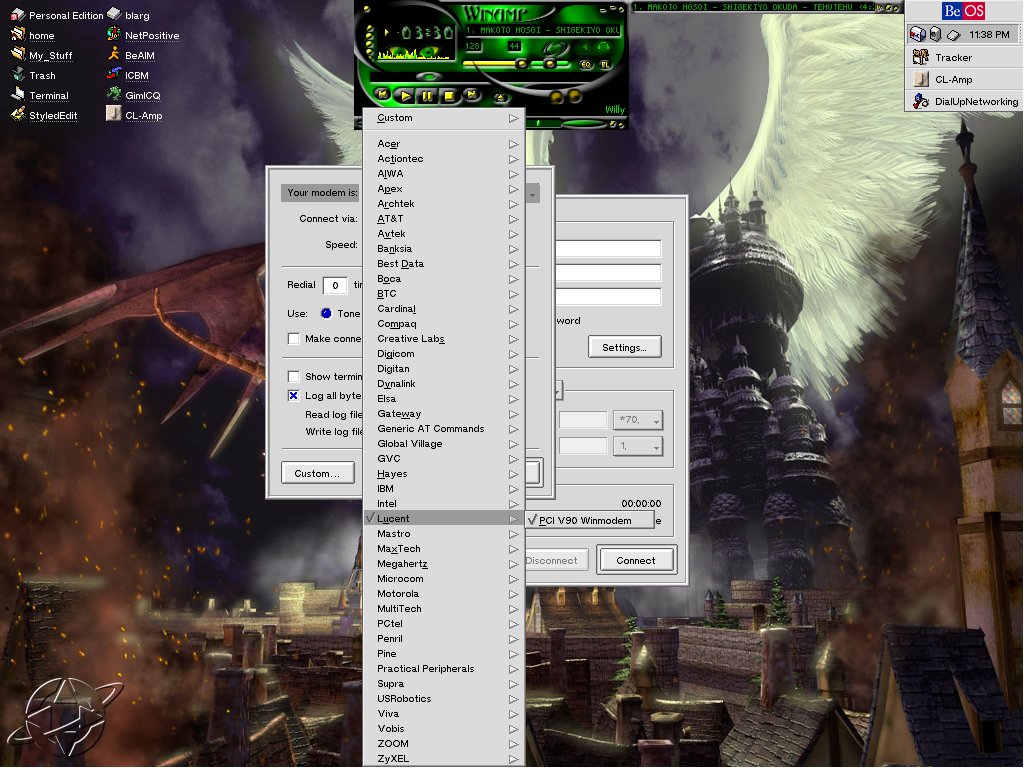The image size is (1024, 768).
Task: Choose ZyXEL in the modem menu
Action: (x=444, y=759)
